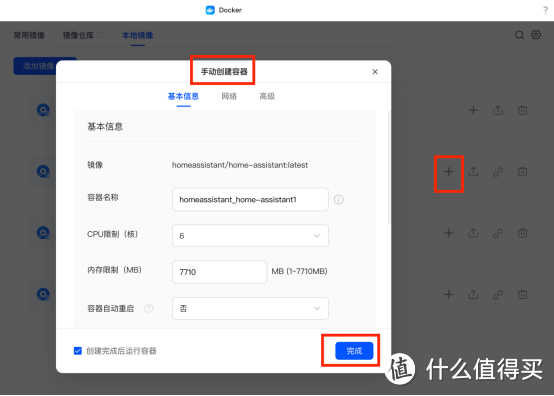554x396 pixels.
Task: Click the help question mark at top right
Action: [x=545, y=10]
